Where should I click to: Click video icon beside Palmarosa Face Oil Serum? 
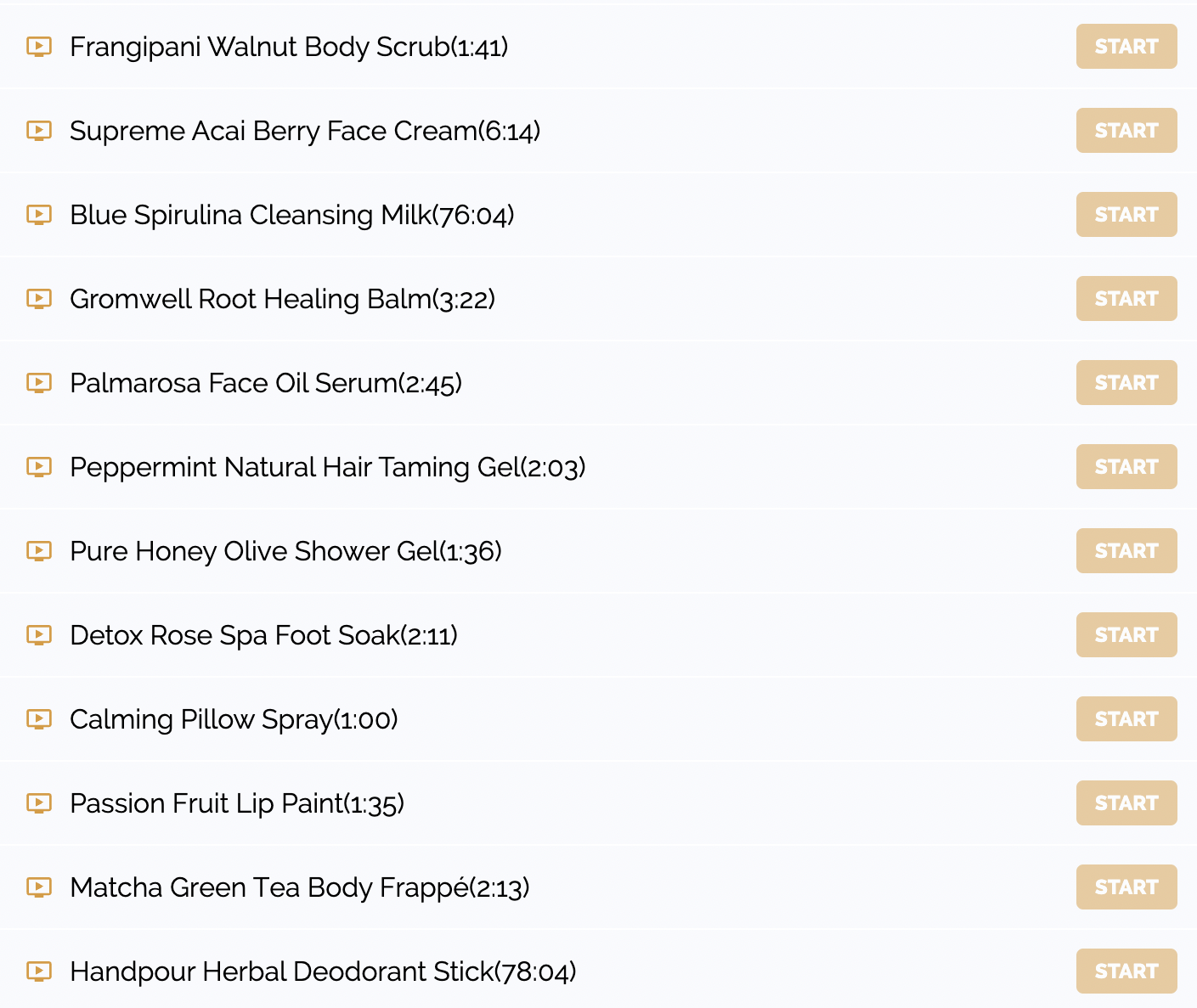[39, 383]
